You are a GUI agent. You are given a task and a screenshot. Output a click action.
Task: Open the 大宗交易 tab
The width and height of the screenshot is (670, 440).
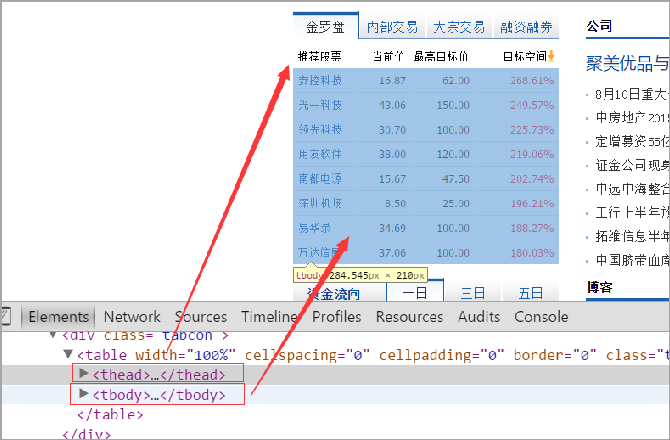pyautogui.click(x=458, y=27)
